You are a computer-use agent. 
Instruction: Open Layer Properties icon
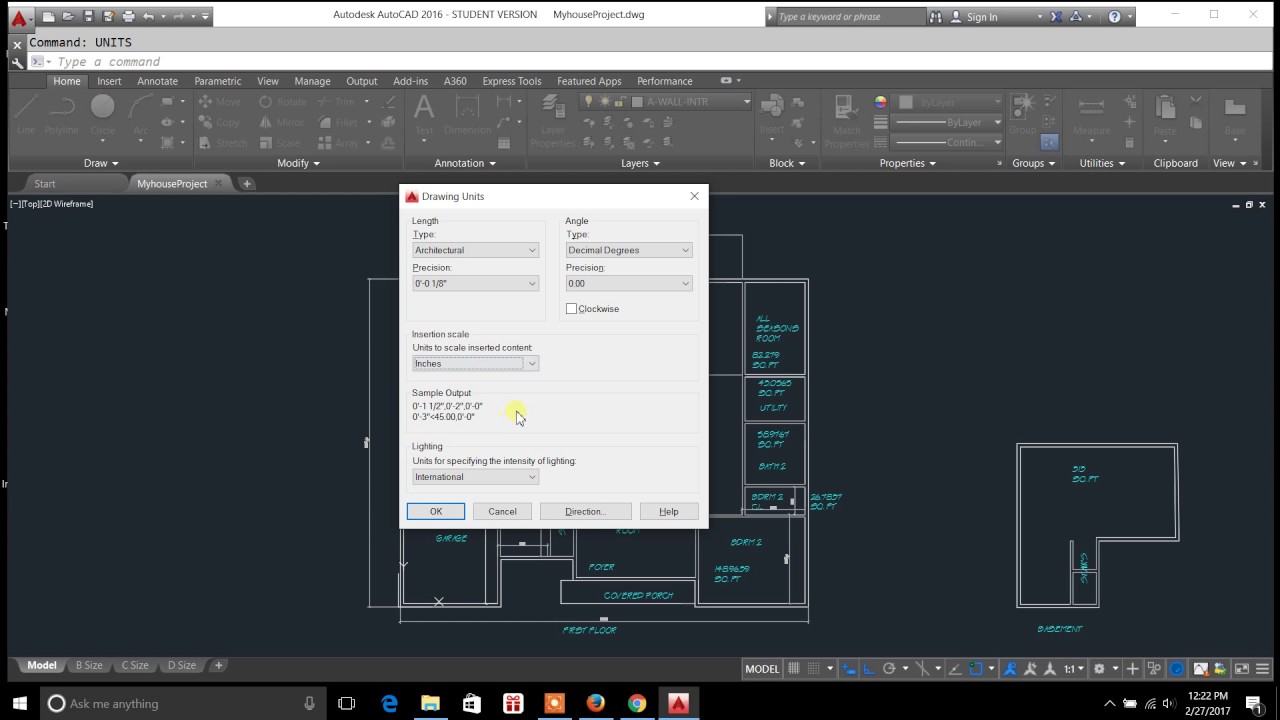tap(553, 120)
